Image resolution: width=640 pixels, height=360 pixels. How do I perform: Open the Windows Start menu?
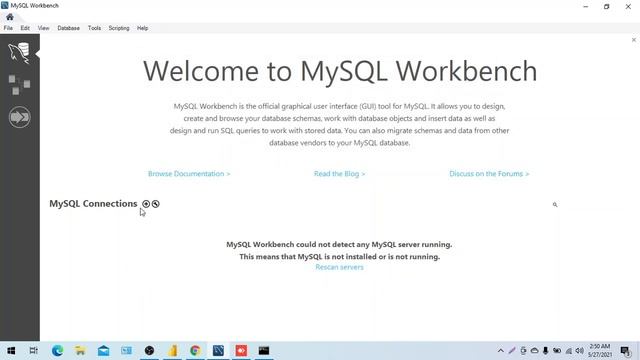(11, 351)
